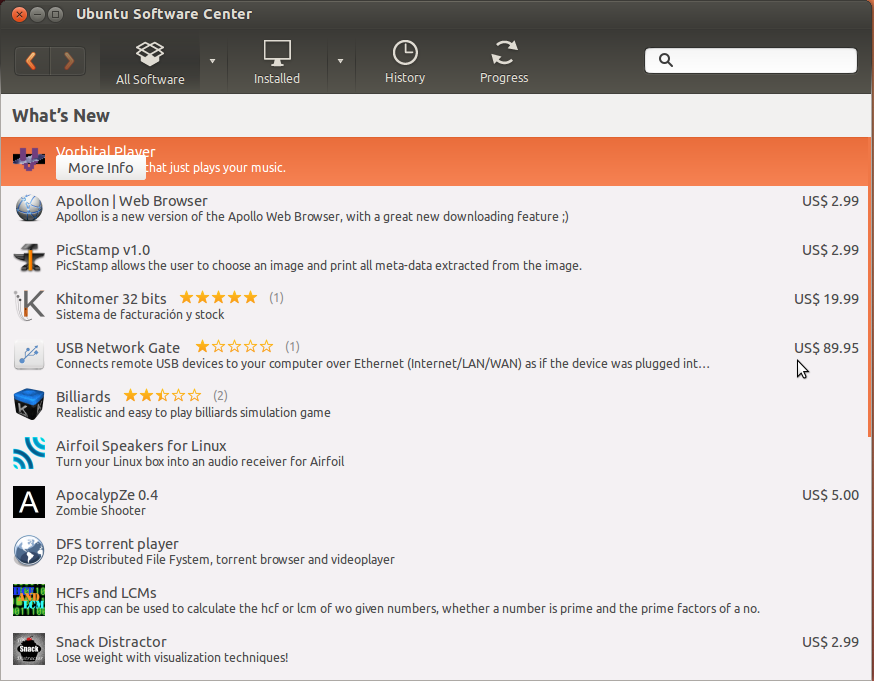Click inside the search field
Image resolution: width=874 pixels, height=681 pixels.
pos(750,60)
